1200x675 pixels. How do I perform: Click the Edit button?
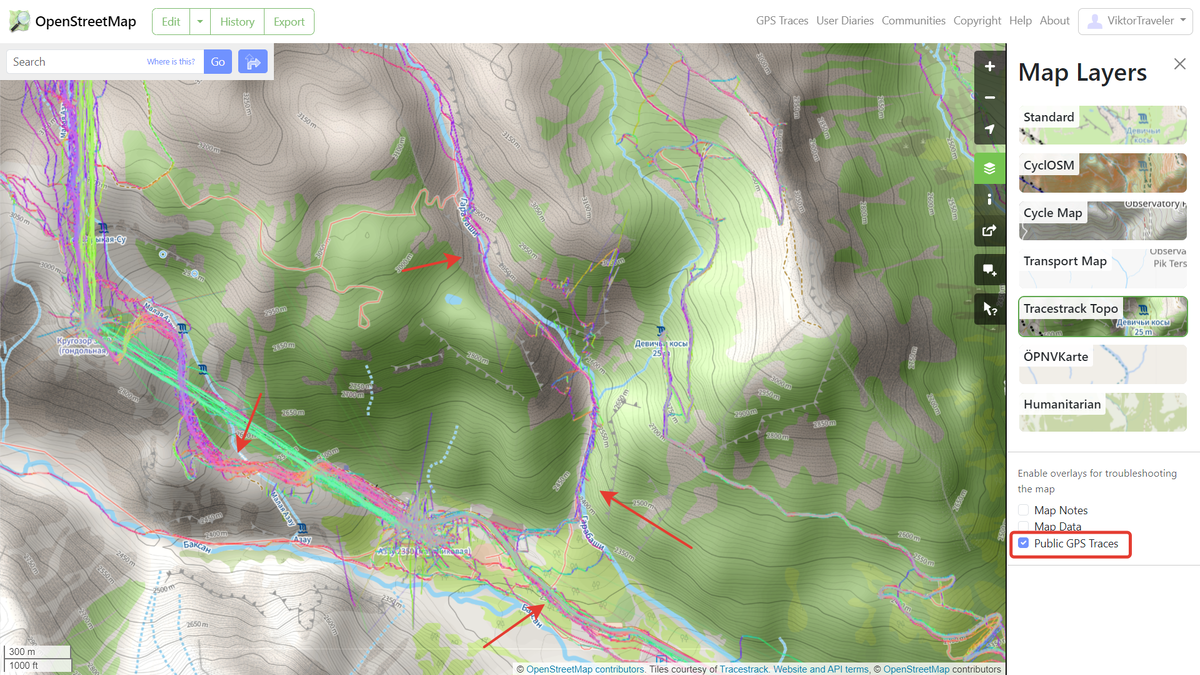171,21
